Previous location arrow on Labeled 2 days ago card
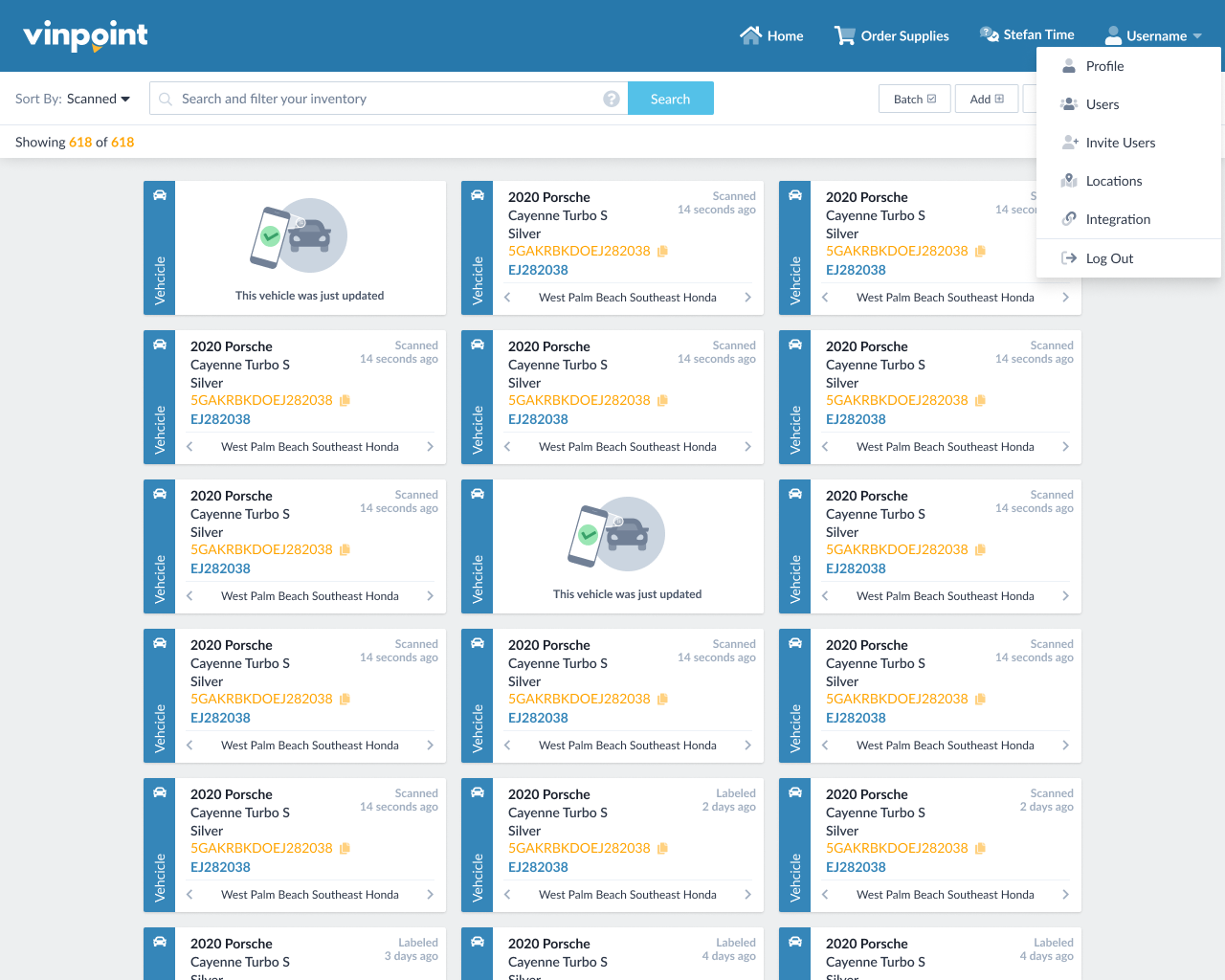 (x=507, y=895)
